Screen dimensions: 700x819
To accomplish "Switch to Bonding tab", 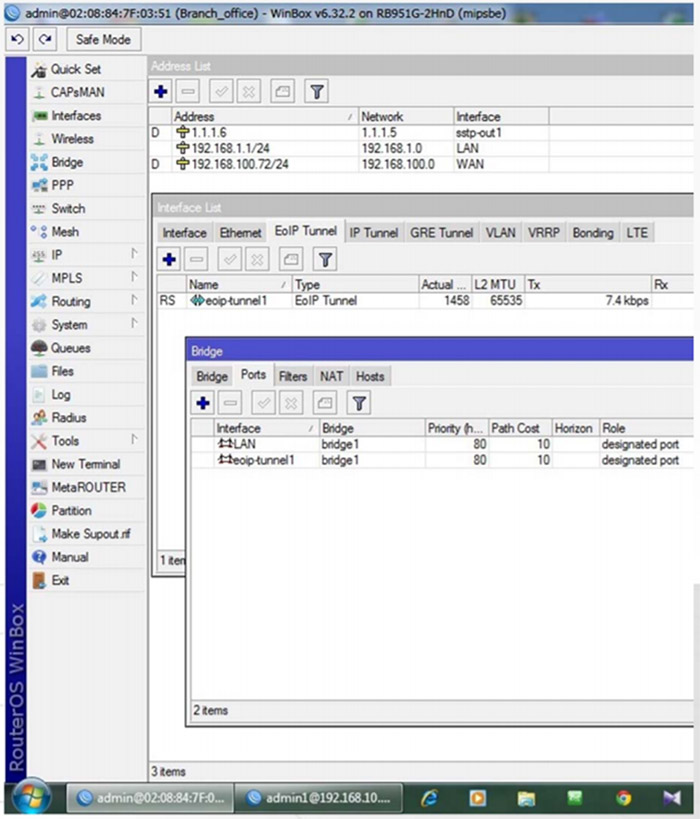I will coord(593,233).
